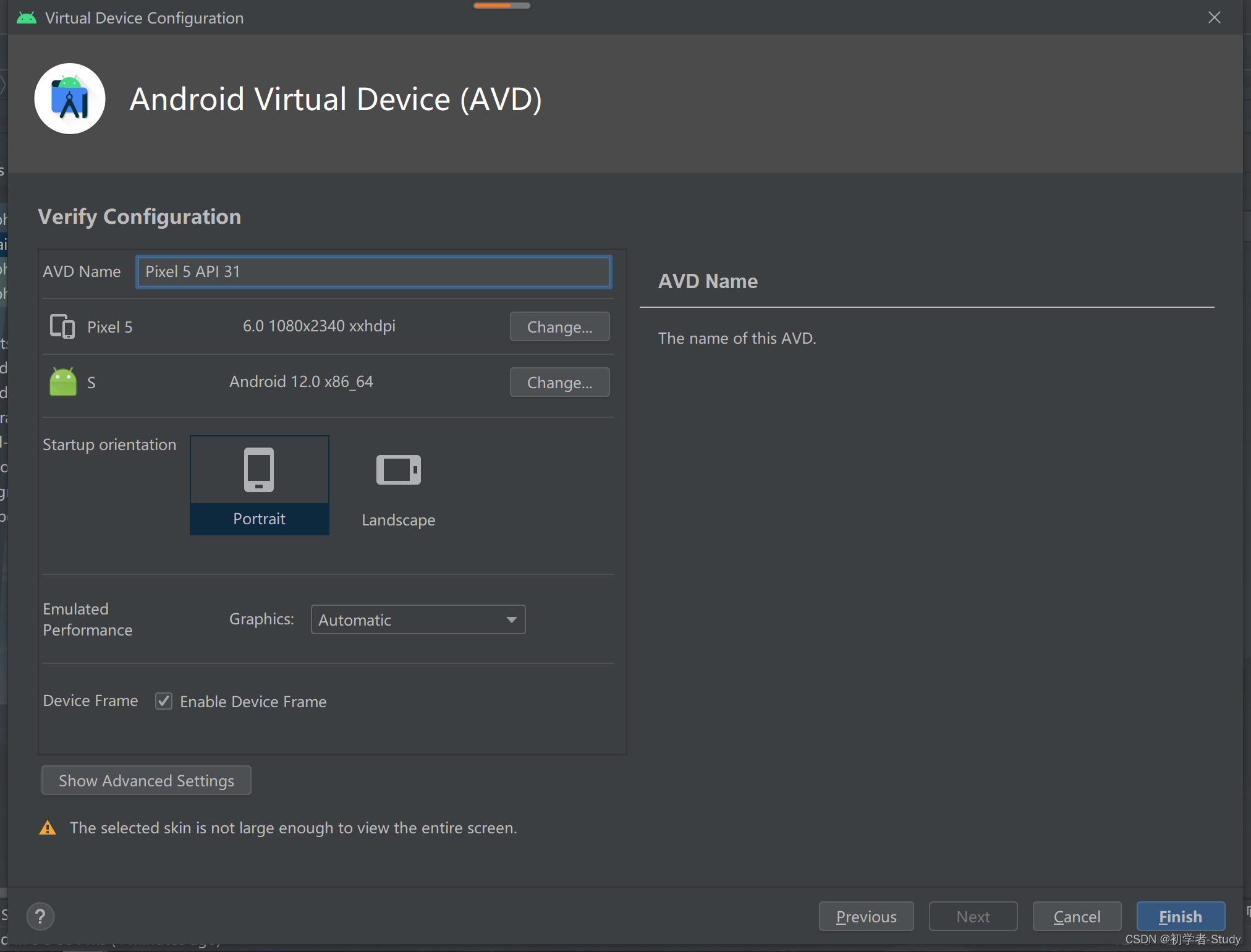Expand Show Advanced Settings

(x=146, y=780)
